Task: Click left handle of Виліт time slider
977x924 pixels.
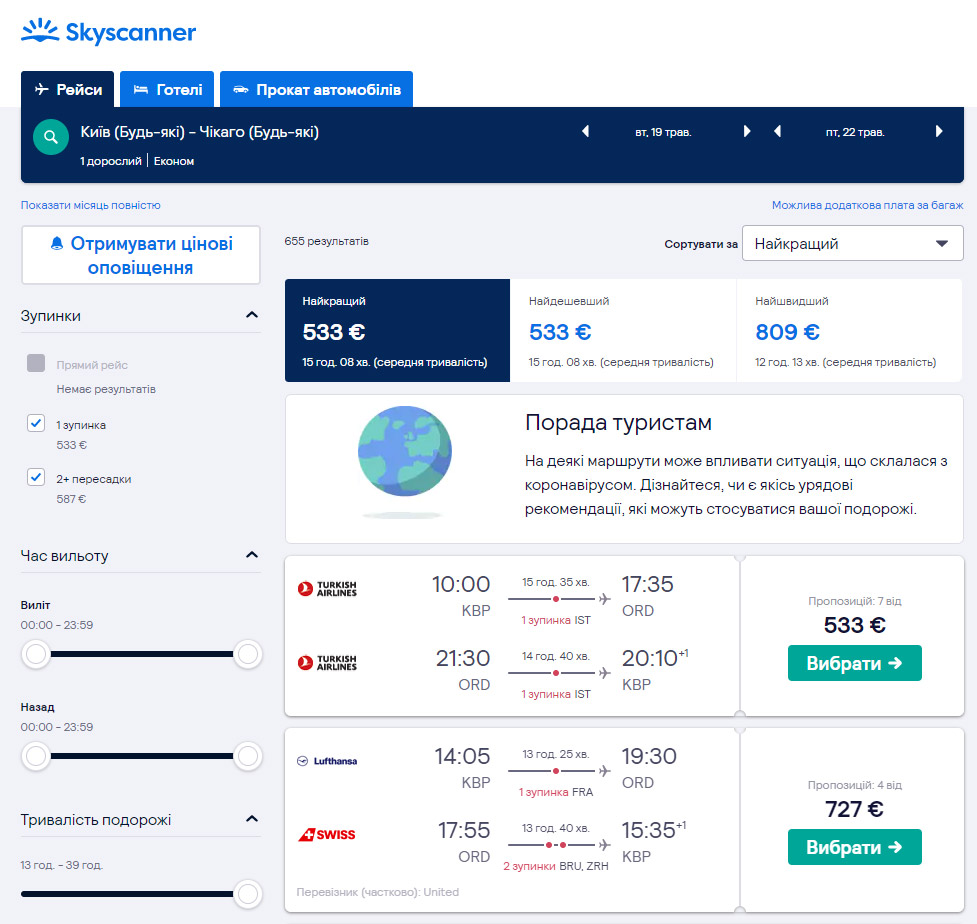Action: tap(36, 654)
